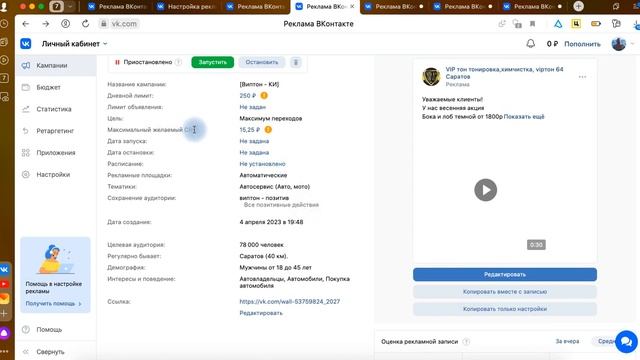Open the ad post three-dots menu
The width and height of the screenshot is (640, 360).
click(x=582, y=77)
